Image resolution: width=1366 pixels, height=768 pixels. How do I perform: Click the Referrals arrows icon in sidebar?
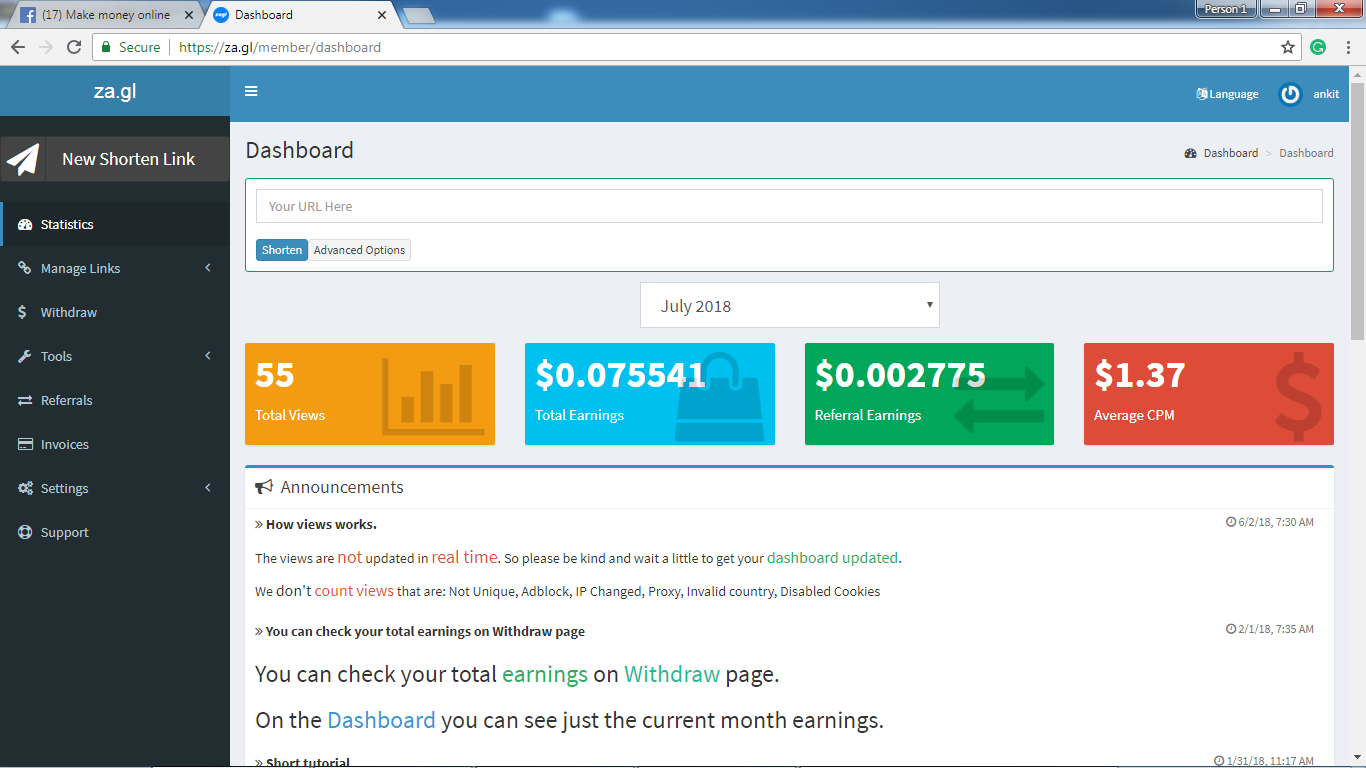[x=25, y=400]
